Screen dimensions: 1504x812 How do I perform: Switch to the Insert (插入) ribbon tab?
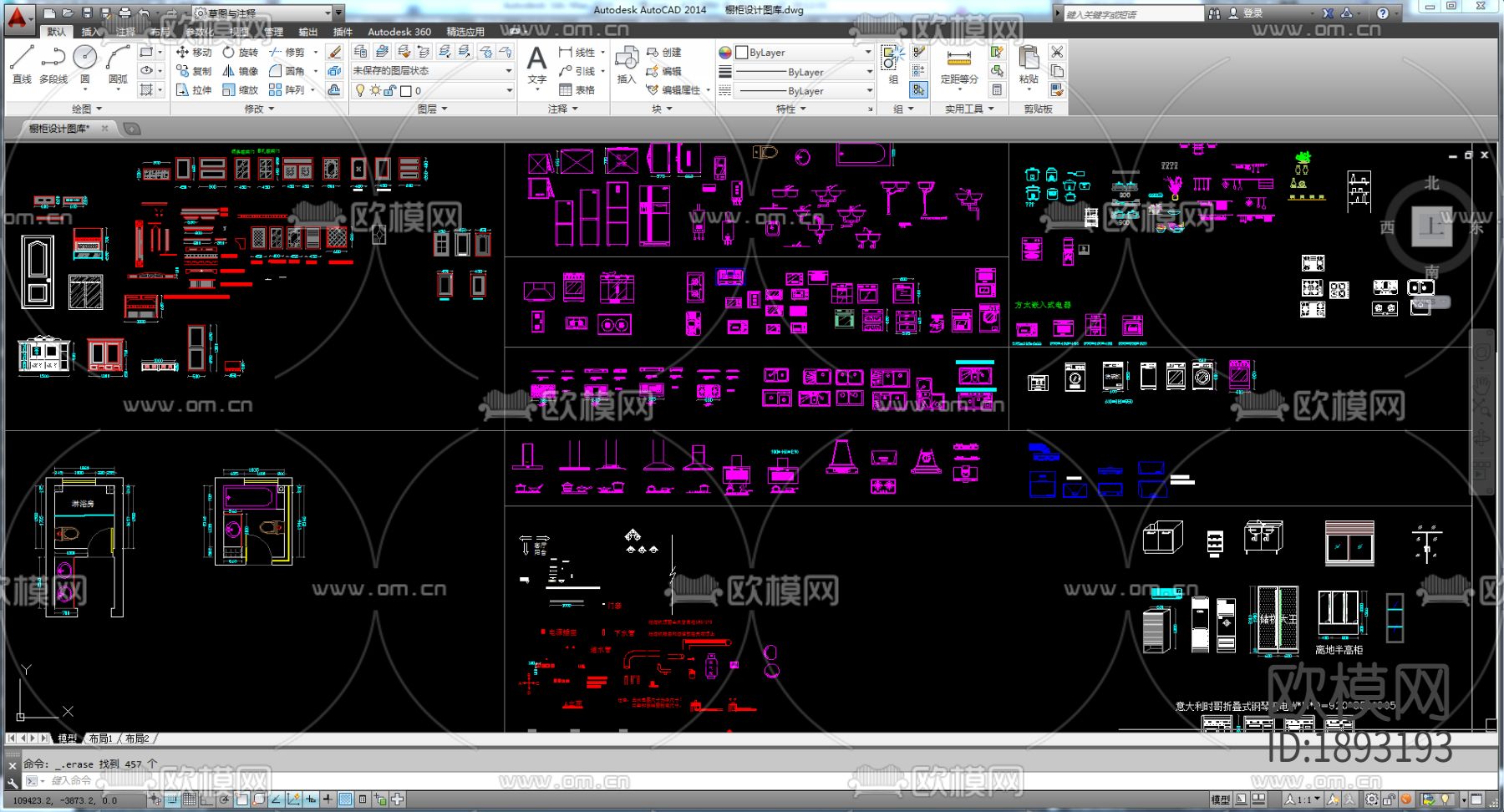tap(90, 32)
